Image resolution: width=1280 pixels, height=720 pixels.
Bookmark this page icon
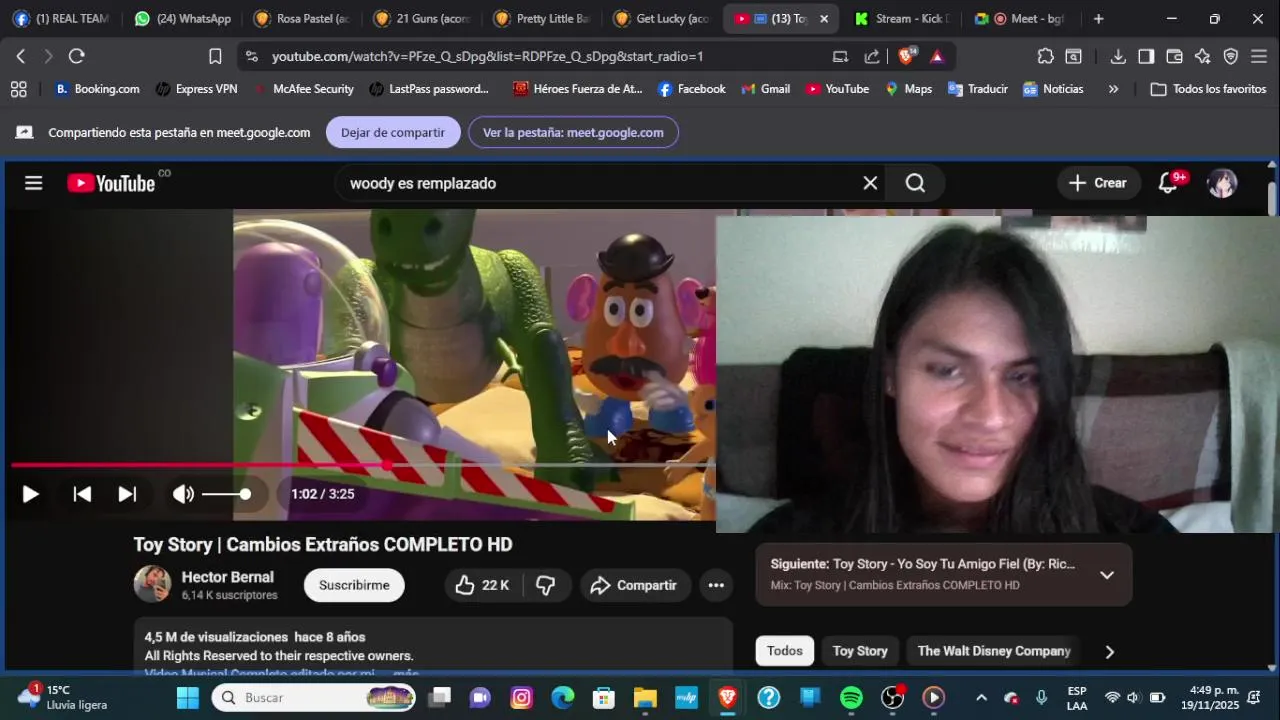215,56
